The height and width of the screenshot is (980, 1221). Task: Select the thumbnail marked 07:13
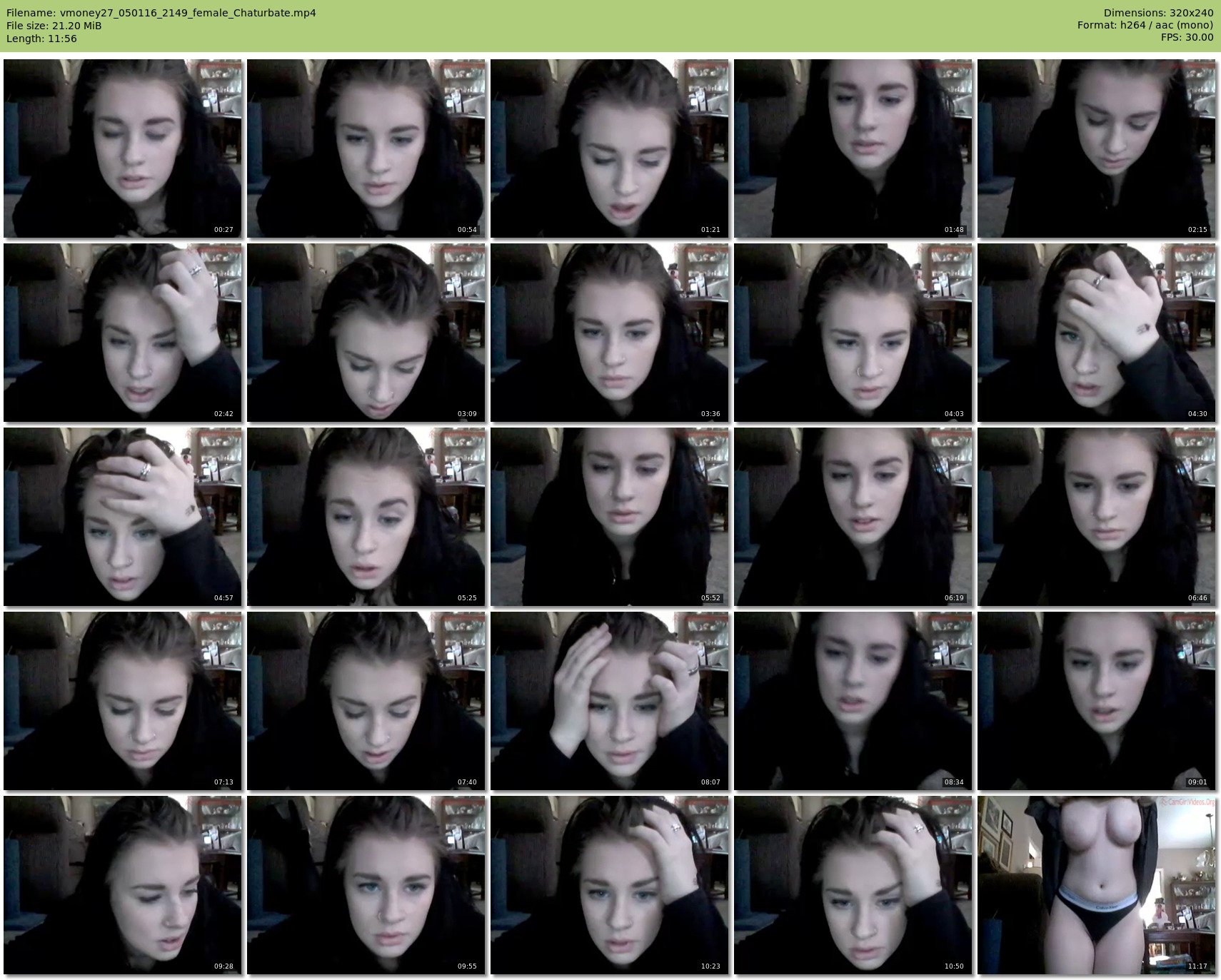point(123,701)
